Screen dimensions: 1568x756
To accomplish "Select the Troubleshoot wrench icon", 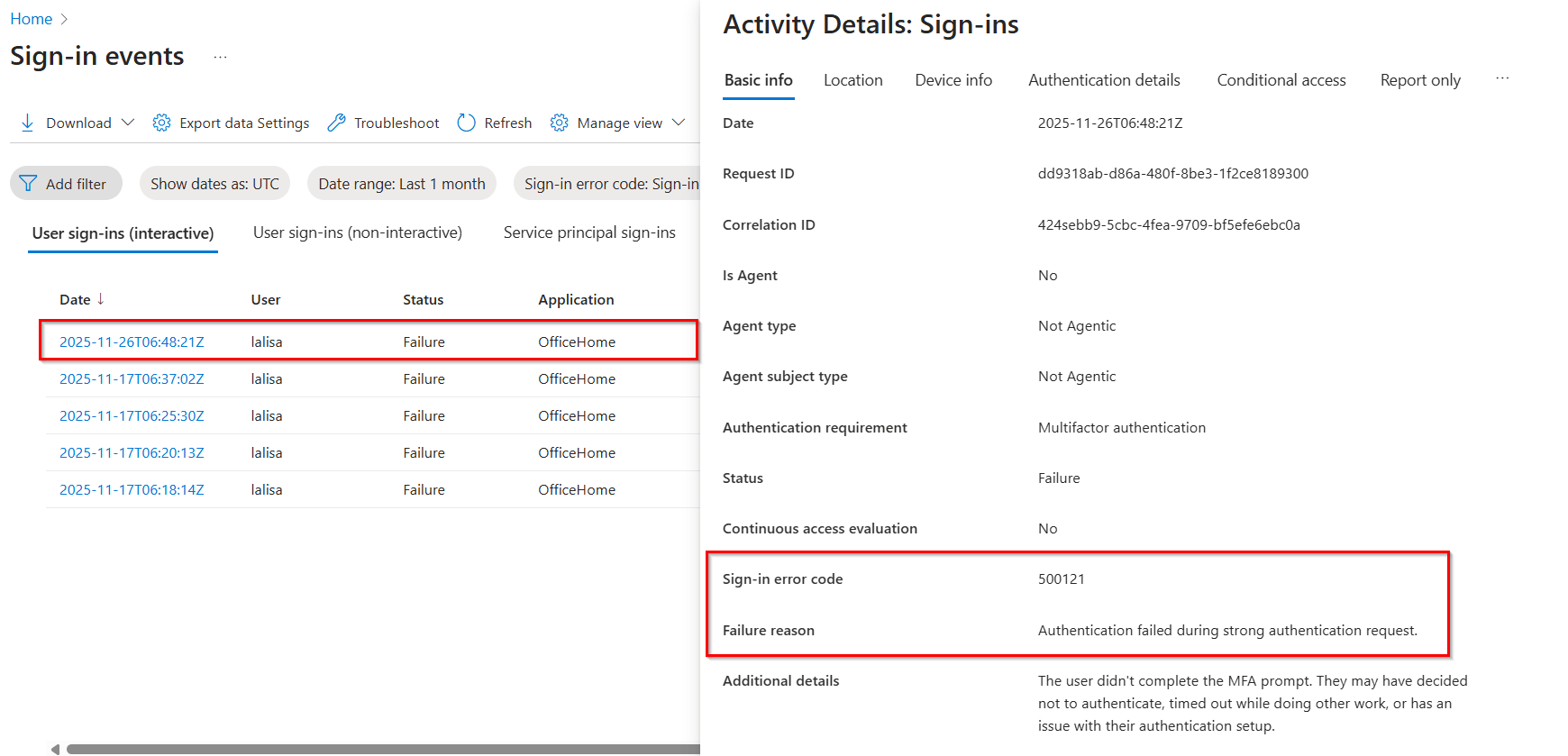I will [336, 123].
